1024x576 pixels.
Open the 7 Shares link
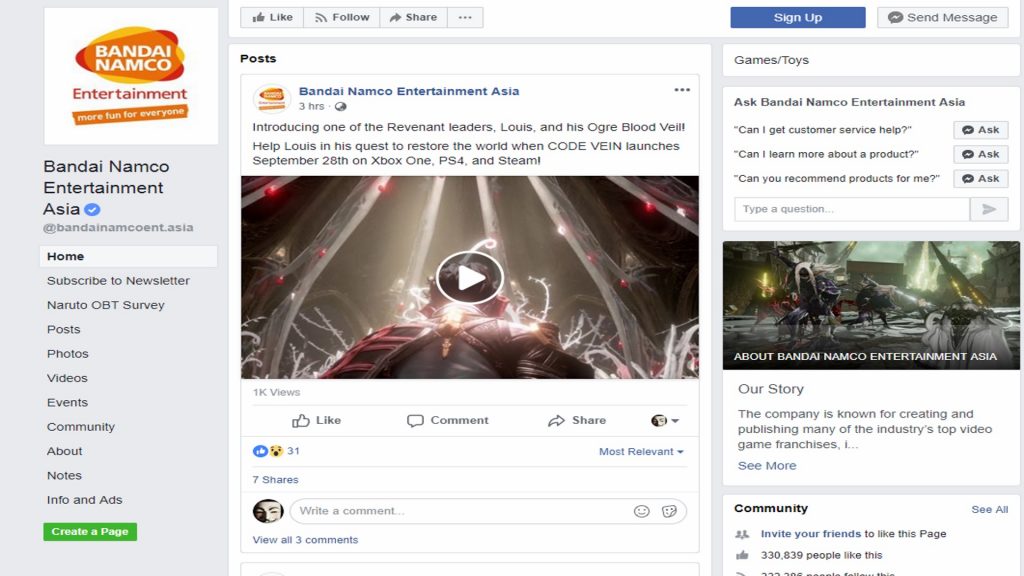point(275,479)
